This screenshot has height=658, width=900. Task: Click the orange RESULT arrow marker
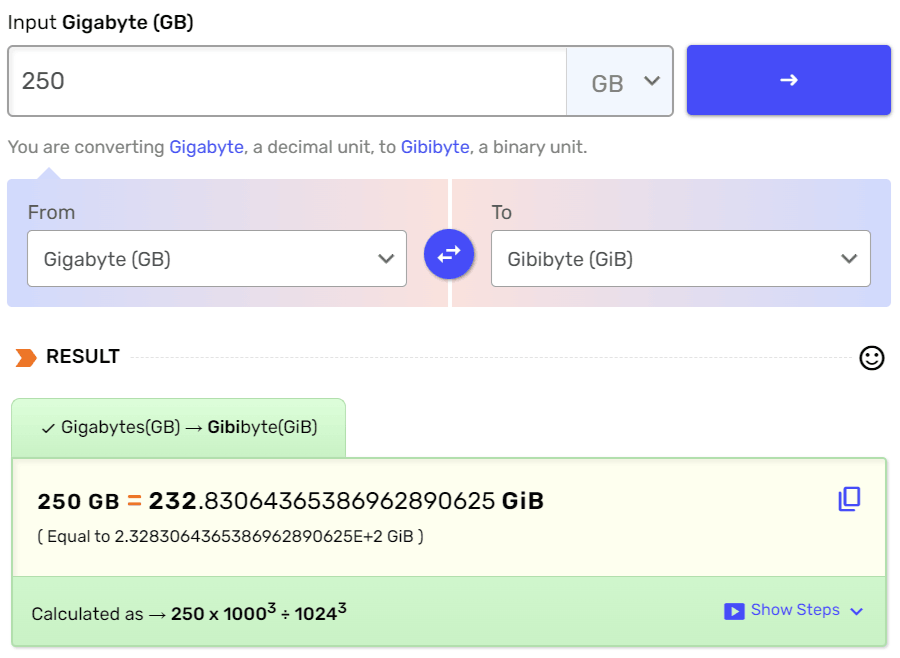tap(26, 358)
